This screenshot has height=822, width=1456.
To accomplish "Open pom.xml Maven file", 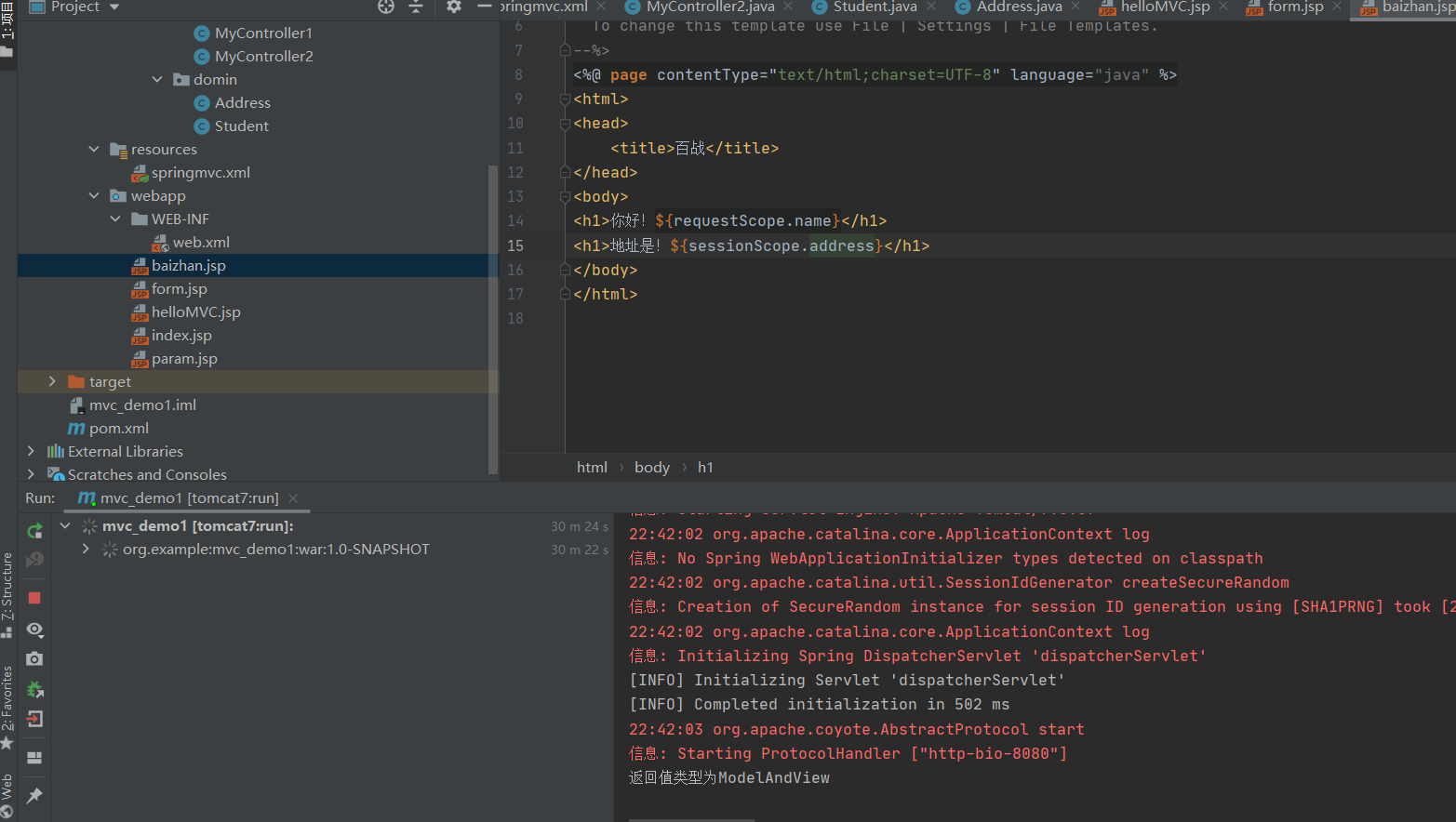I will [x=118, y=428].
